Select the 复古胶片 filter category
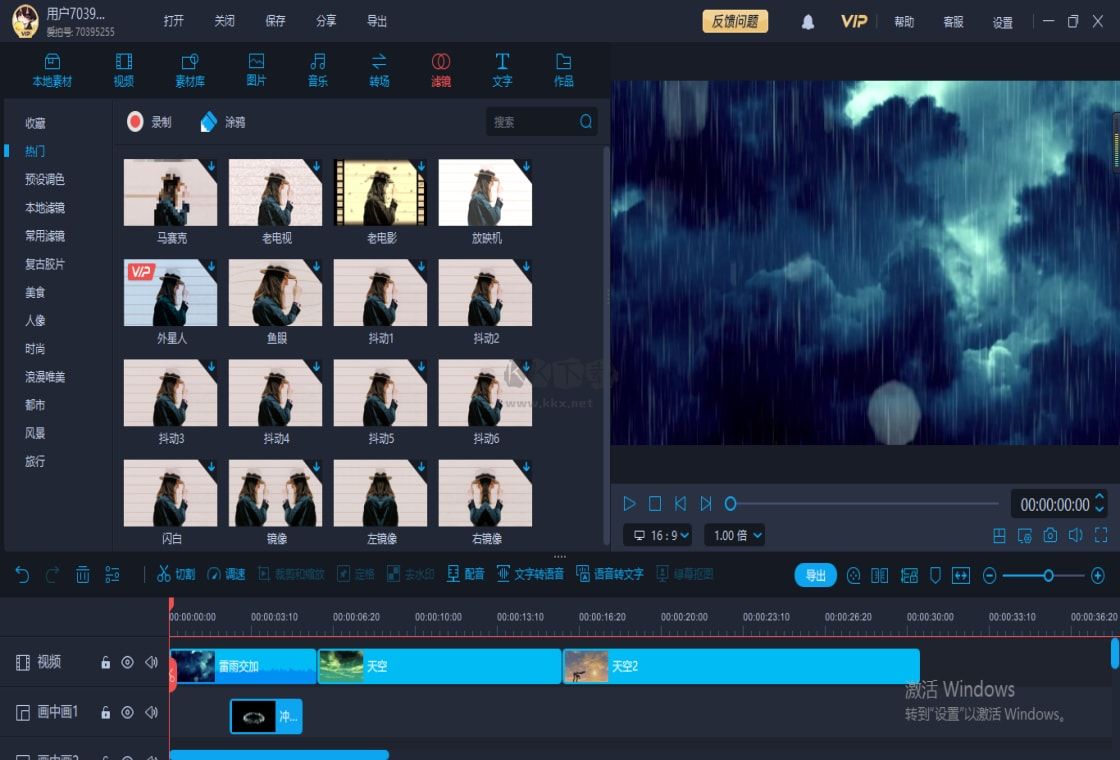Viewport: 1120px width, 760px height. pyautogui.click(x=45, y=264)
